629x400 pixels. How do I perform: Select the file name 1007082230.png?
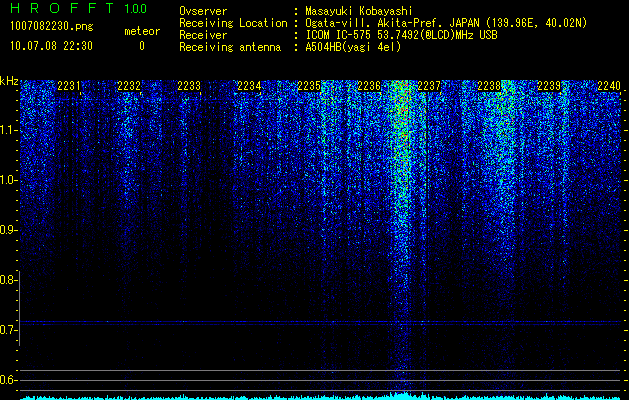pyautogui.click(x=52, y=26)
